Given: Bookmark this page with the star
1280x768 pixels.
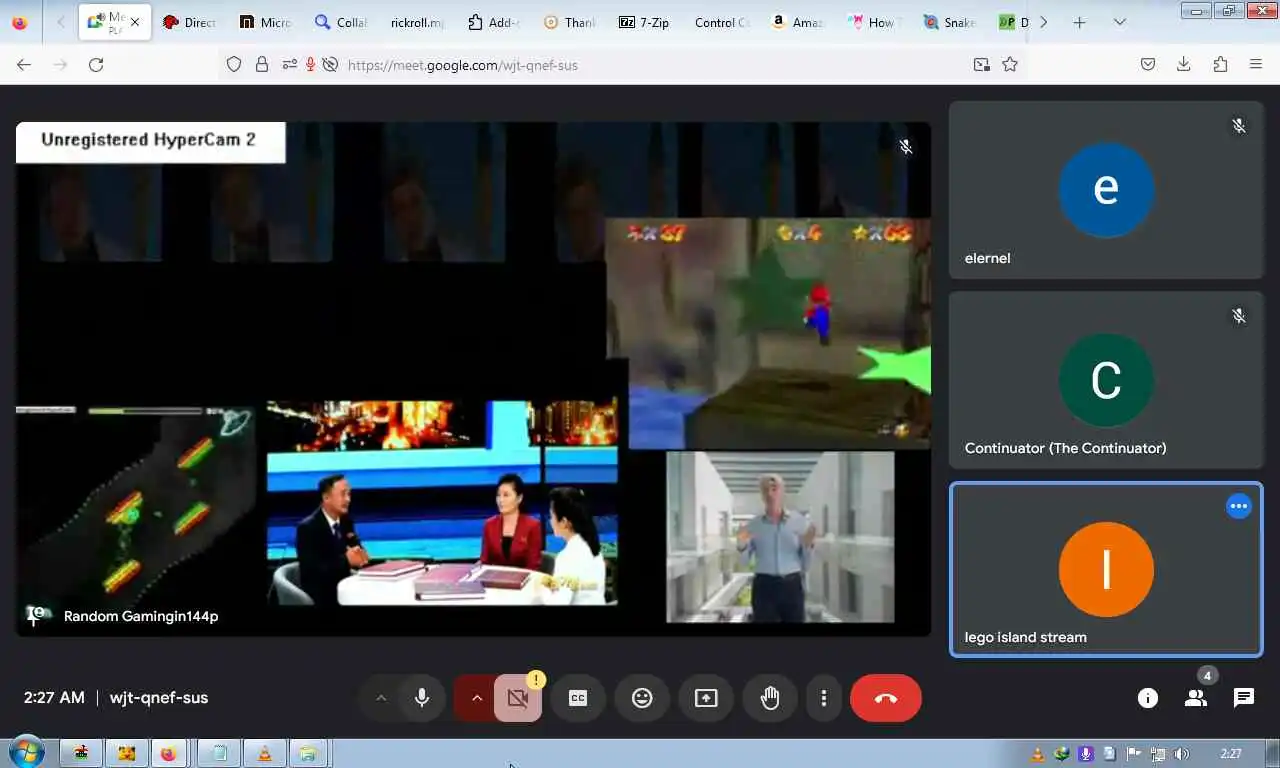Looking at the screenshot, I should [1010, 64].
